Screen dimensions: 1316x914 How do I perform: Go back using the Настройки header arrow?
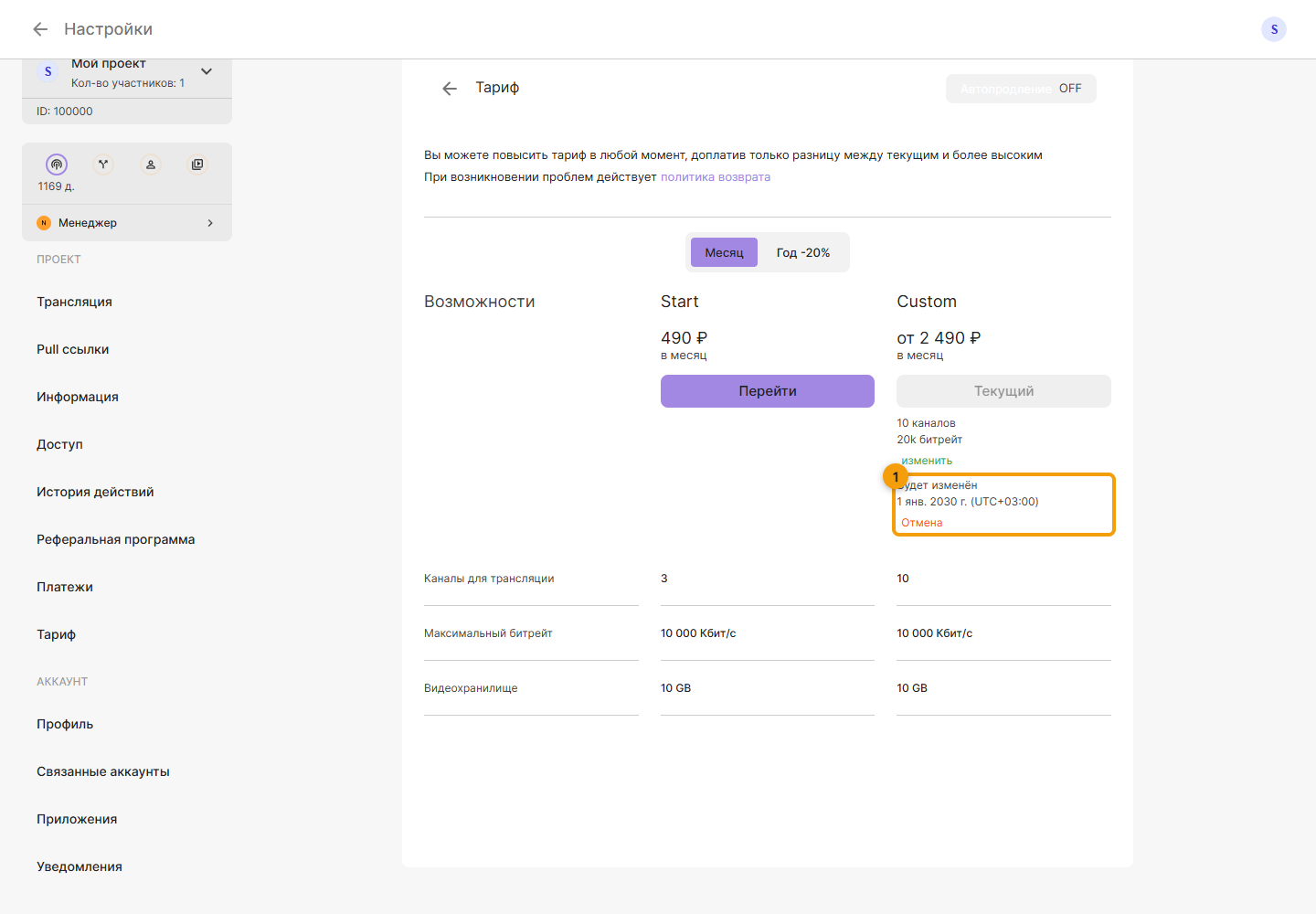pyautogui.click(x=40, y=29)
